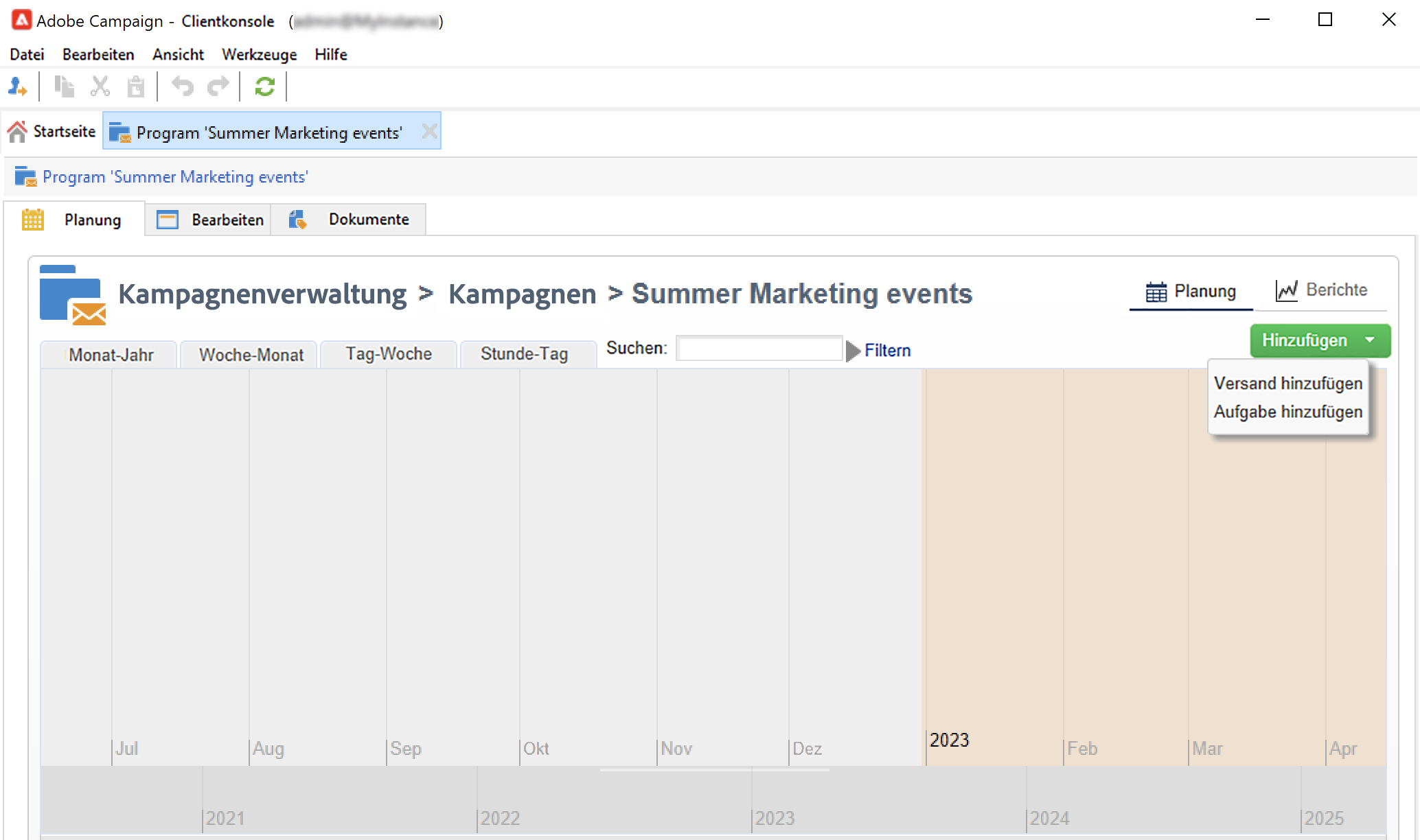Viewport: 1420px width, 840px height.
Task: Open the Werkzeuge menu
Action: pyautogui.click(x=259, y=54)
